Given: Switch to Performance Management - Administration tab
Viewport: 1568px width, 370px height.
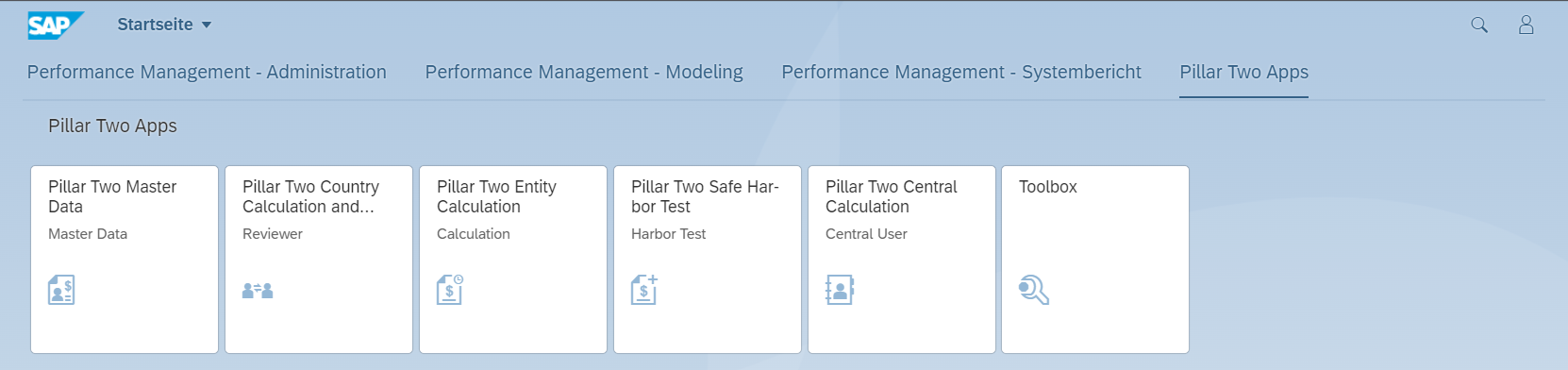Looking at the screenshot, I should point(207,72).
